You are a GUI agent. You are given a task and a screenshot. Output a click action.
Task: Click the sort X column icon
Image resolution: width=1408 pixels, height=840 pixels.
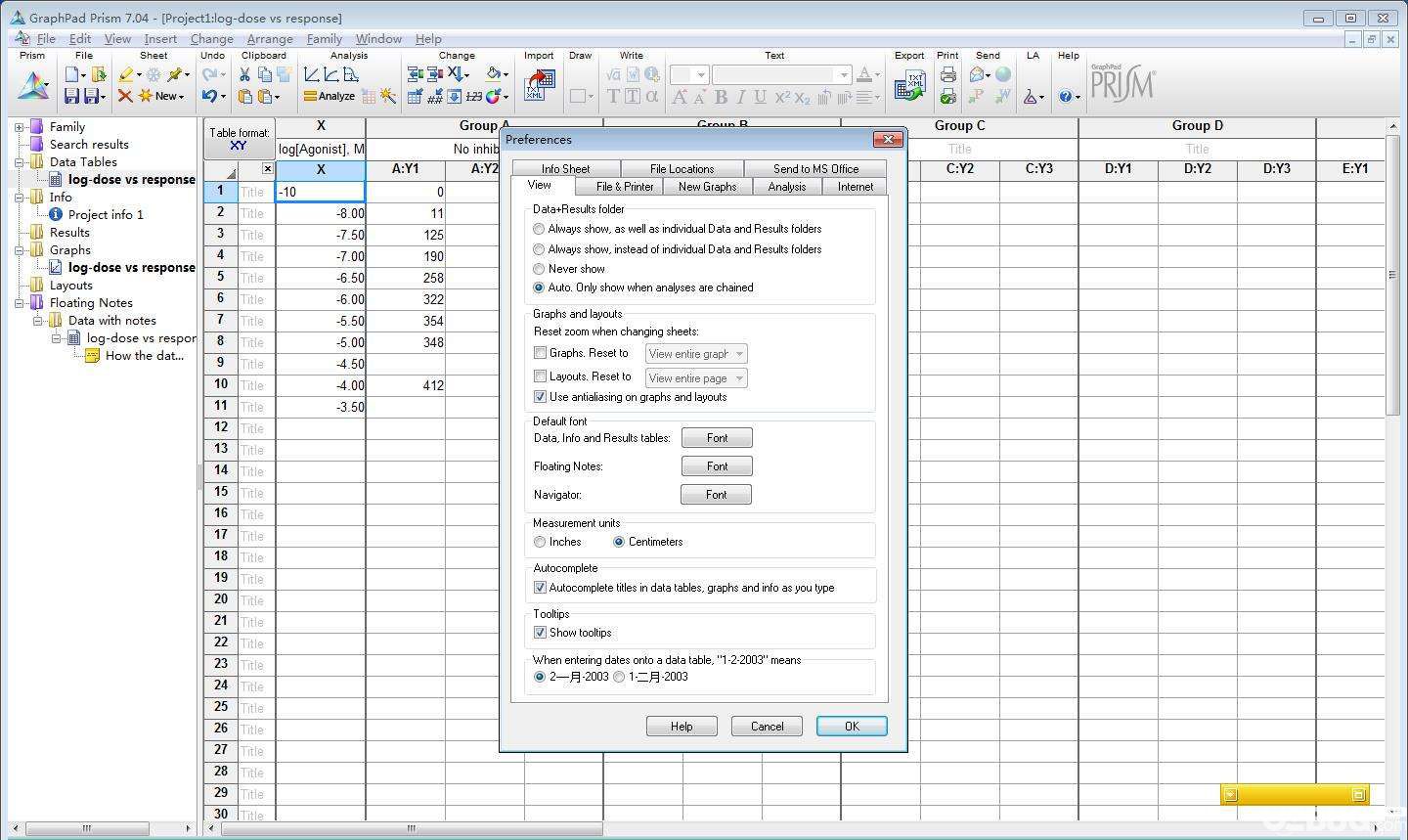click(x=454, y=74)
